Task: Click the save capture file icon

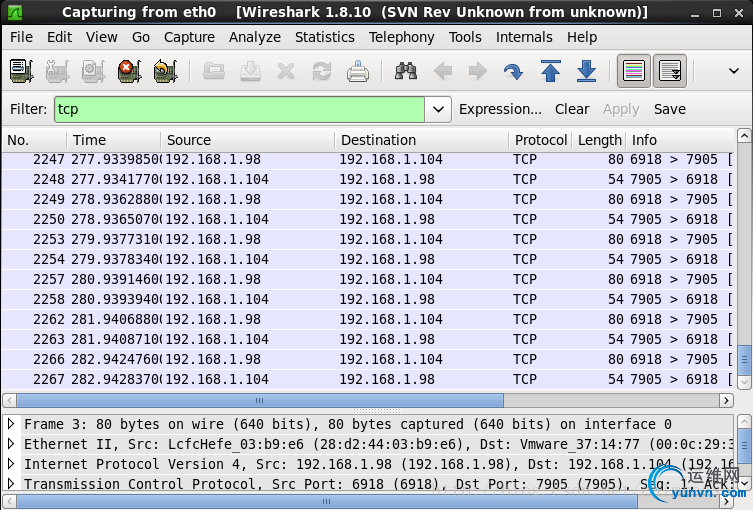Action: pyautogui.click(x=250, y=71)
